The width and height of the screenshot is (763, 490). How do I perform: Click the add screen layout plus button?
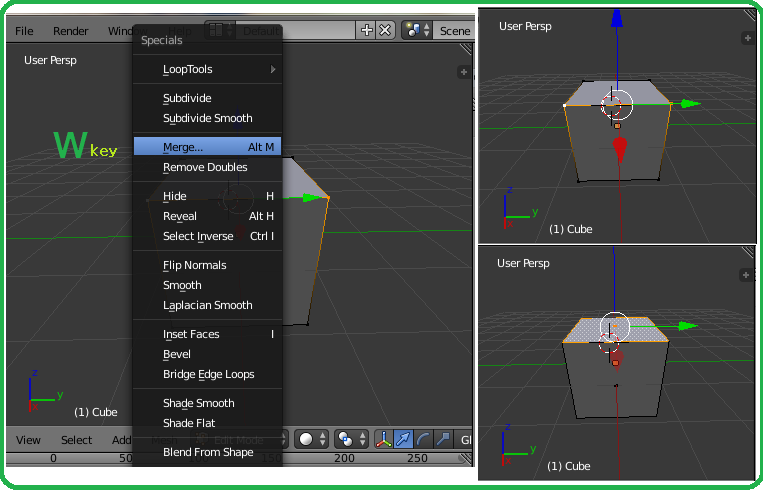[x=366, y=31]
